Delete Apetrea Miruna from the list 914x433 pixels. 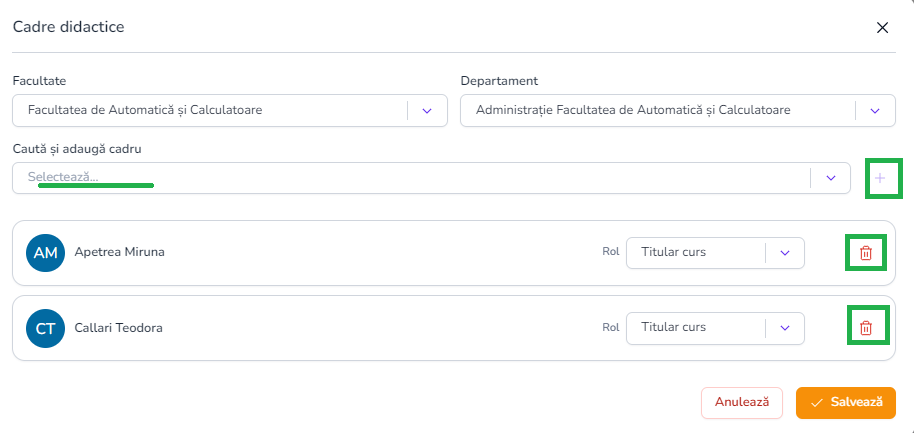tap(866, 253)
